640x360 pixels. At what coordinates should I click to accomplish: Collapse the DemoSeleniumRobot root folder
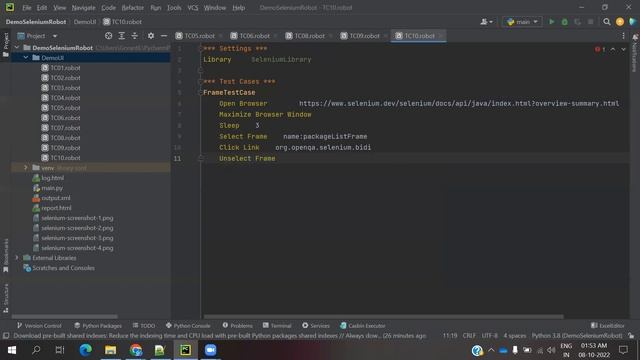tap(17, 48)
